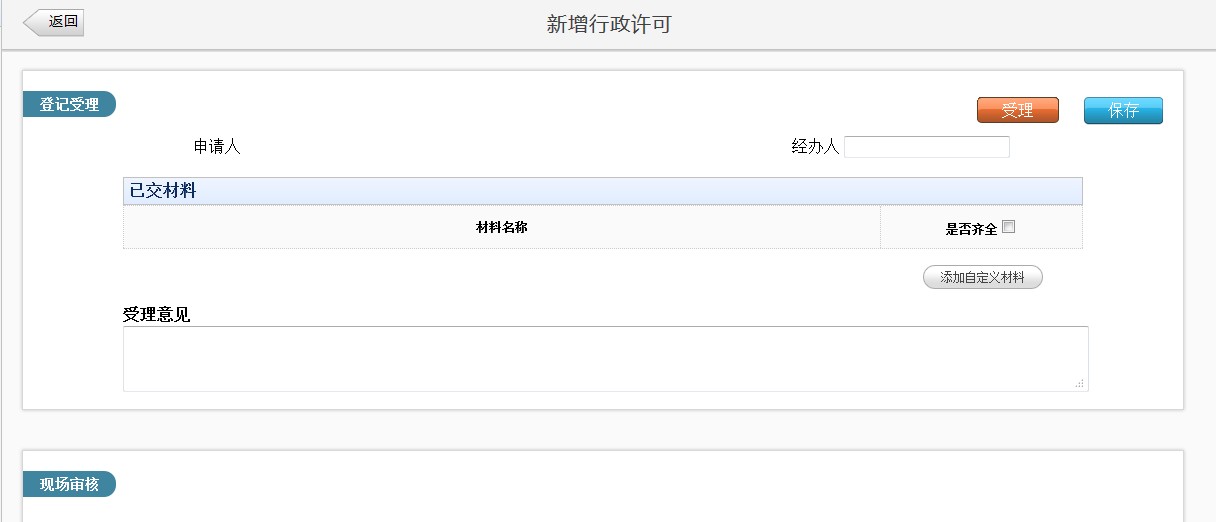Viewport: 1216px width, 522px height.
Task: Click the 已交材料 table header bar
Action: click(x=602, y=191)
